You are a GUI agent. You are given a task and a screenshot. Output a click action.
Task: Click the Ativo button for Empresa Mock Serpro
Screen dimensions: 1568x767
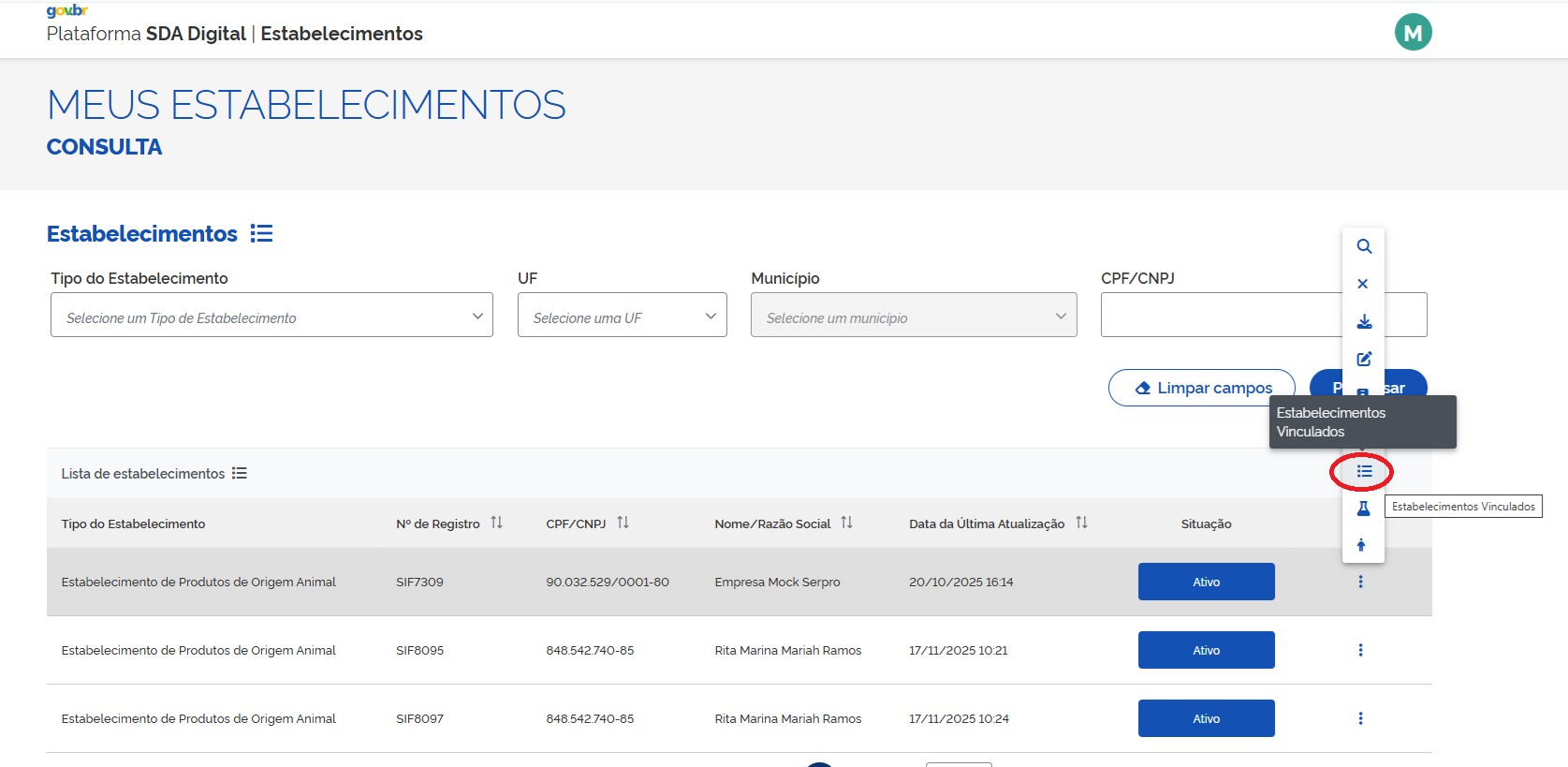click(x=1206, y=582)
